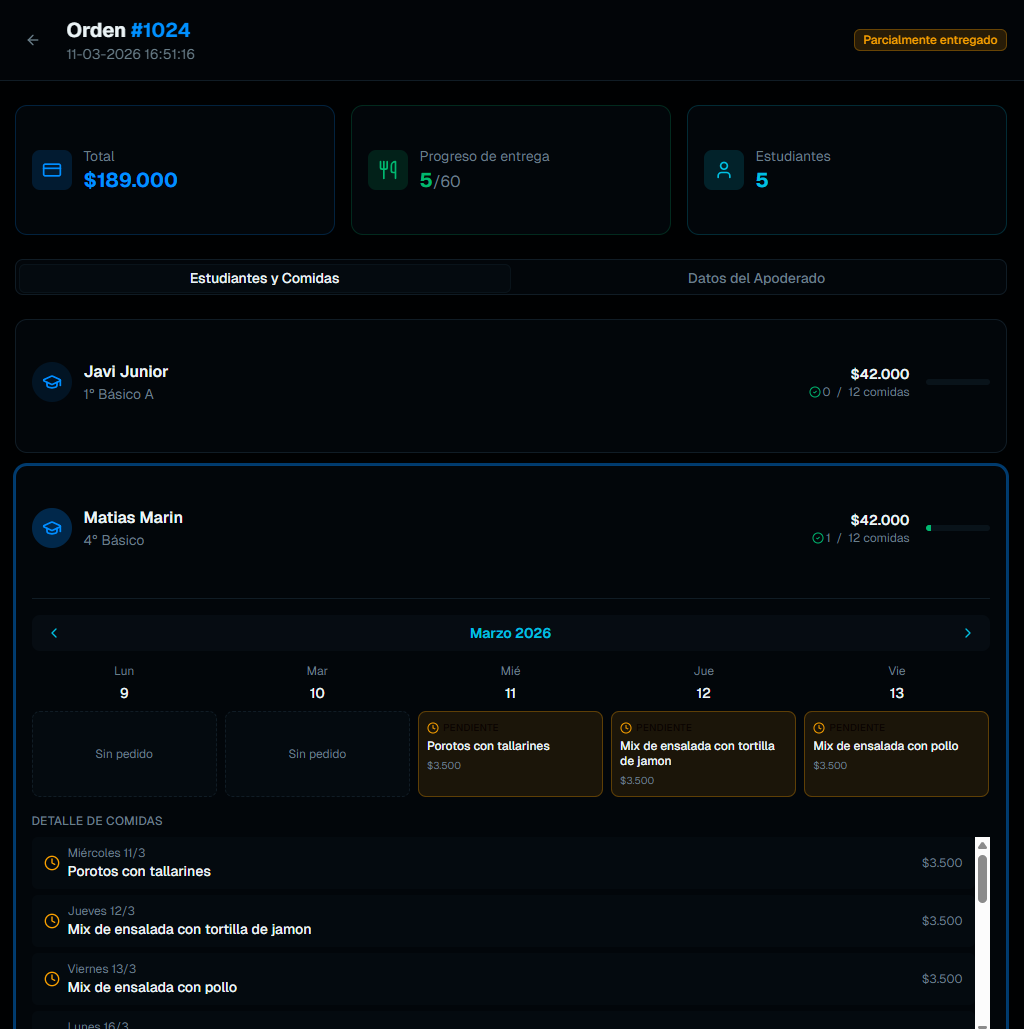The height and width of the screenshot is (1029, 1024).
Task: Click the meal details scrollbar thumb
Action: coord(982,879)
